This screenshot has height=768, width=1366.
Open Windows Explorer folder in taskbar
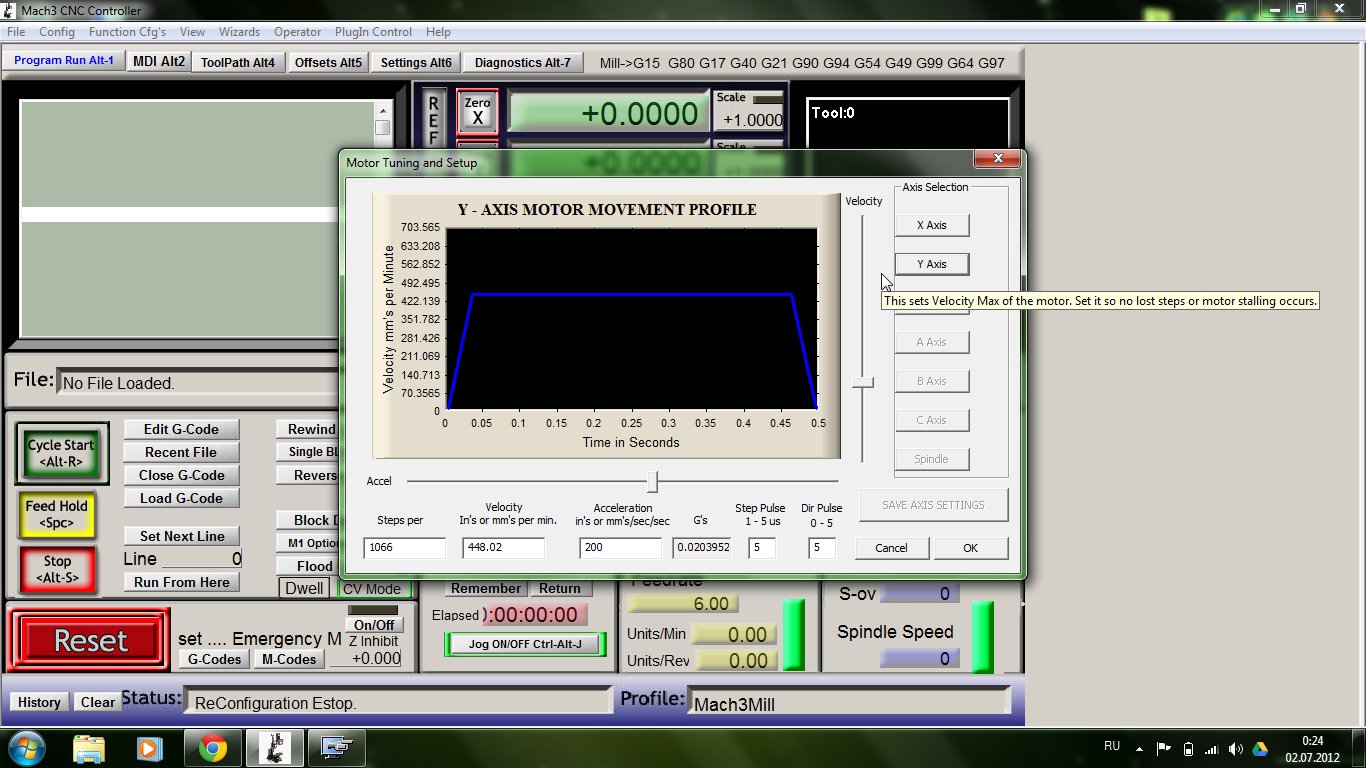pos(88,747)
